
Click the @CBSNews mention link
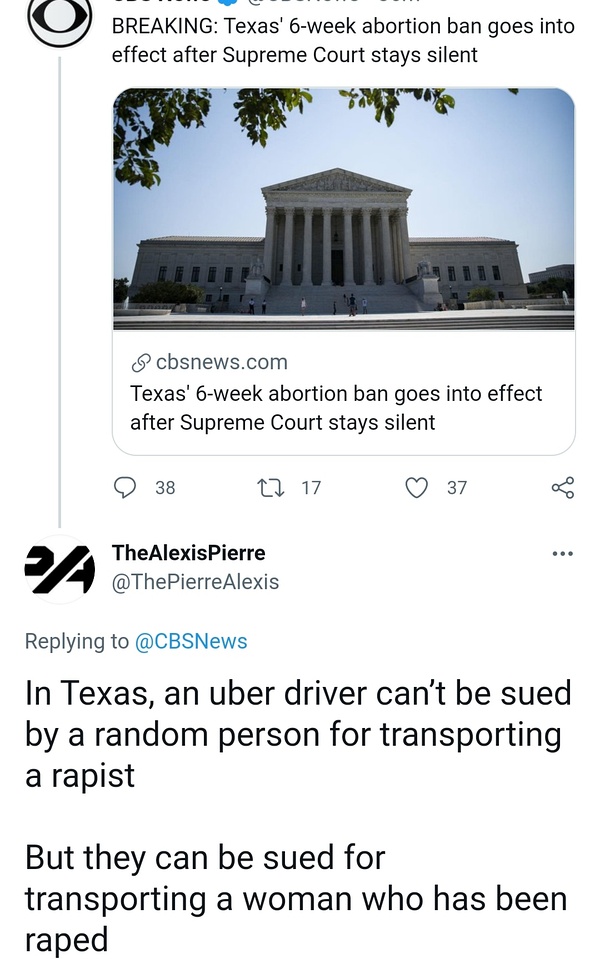click(x=191, y=641)
